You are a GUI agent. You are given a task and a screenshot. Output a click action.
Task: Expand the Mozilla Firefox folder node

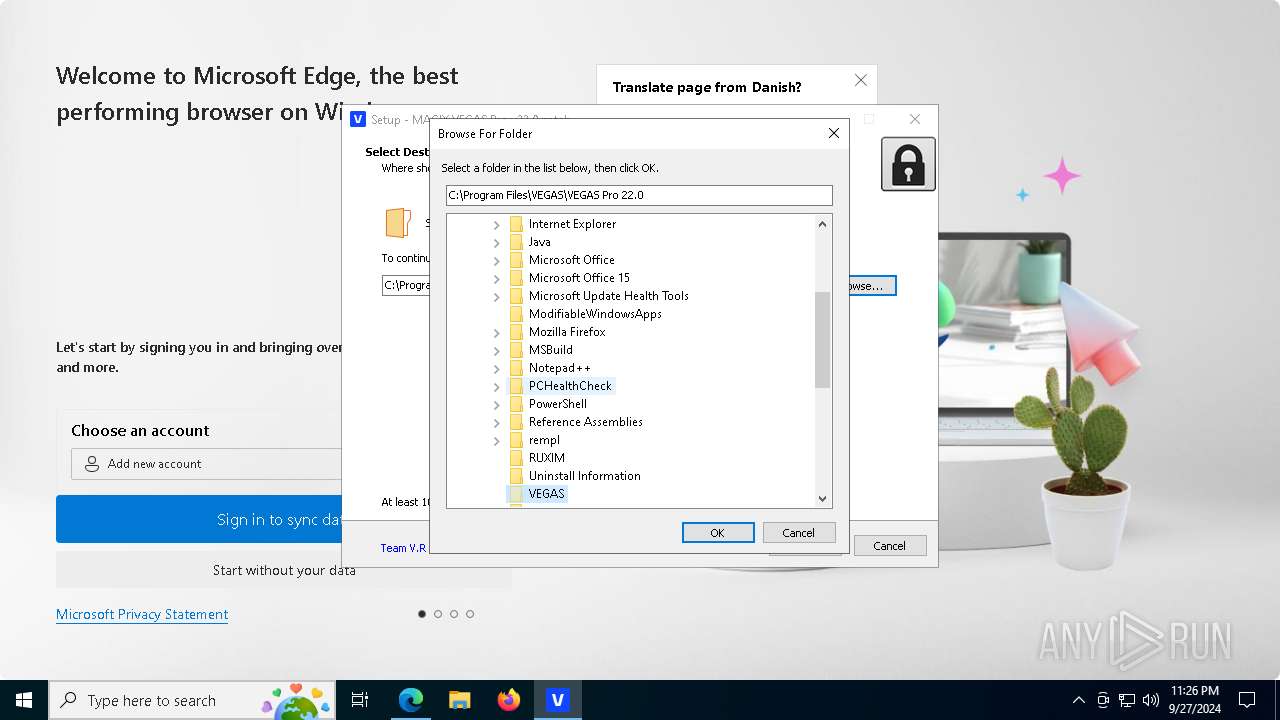pyautogui.click(x=496, y=332)
